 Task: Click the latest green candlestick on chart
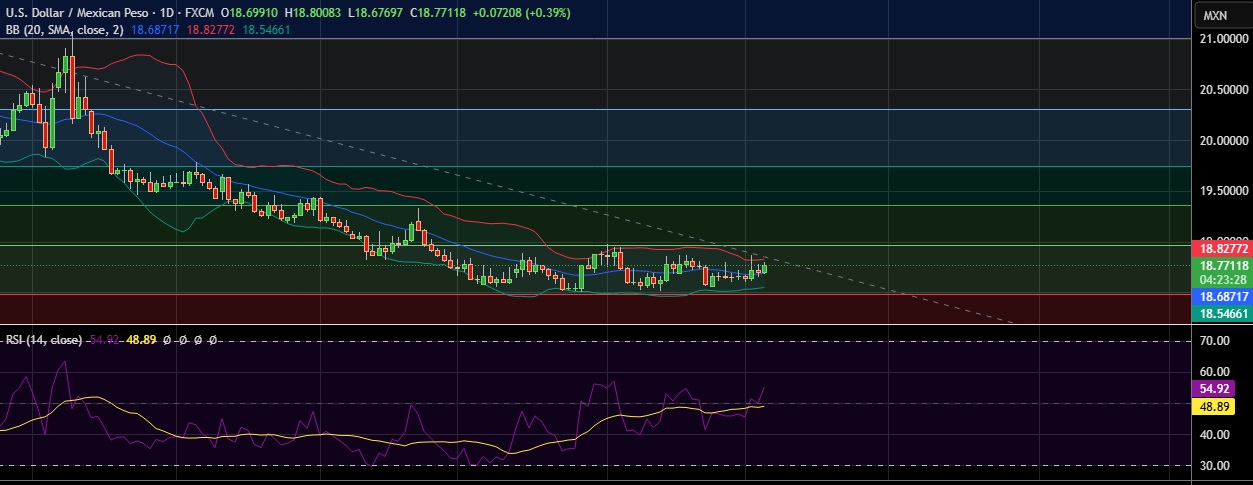click(764, 267)
